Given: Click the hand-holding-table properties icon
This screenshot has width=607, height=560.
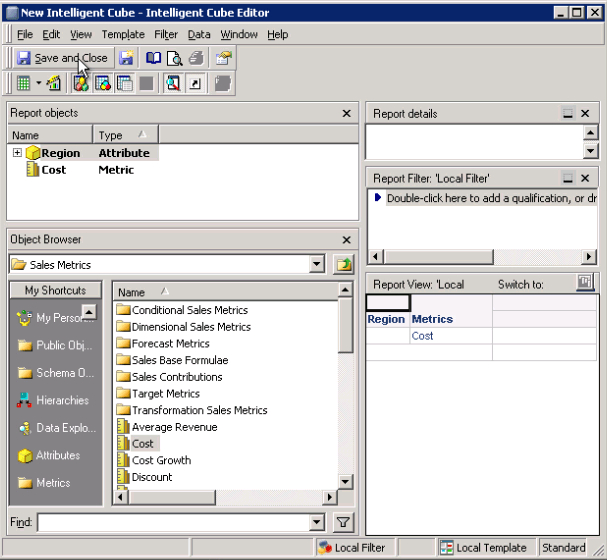Looking at the screenshot, I should coord(223,58).
